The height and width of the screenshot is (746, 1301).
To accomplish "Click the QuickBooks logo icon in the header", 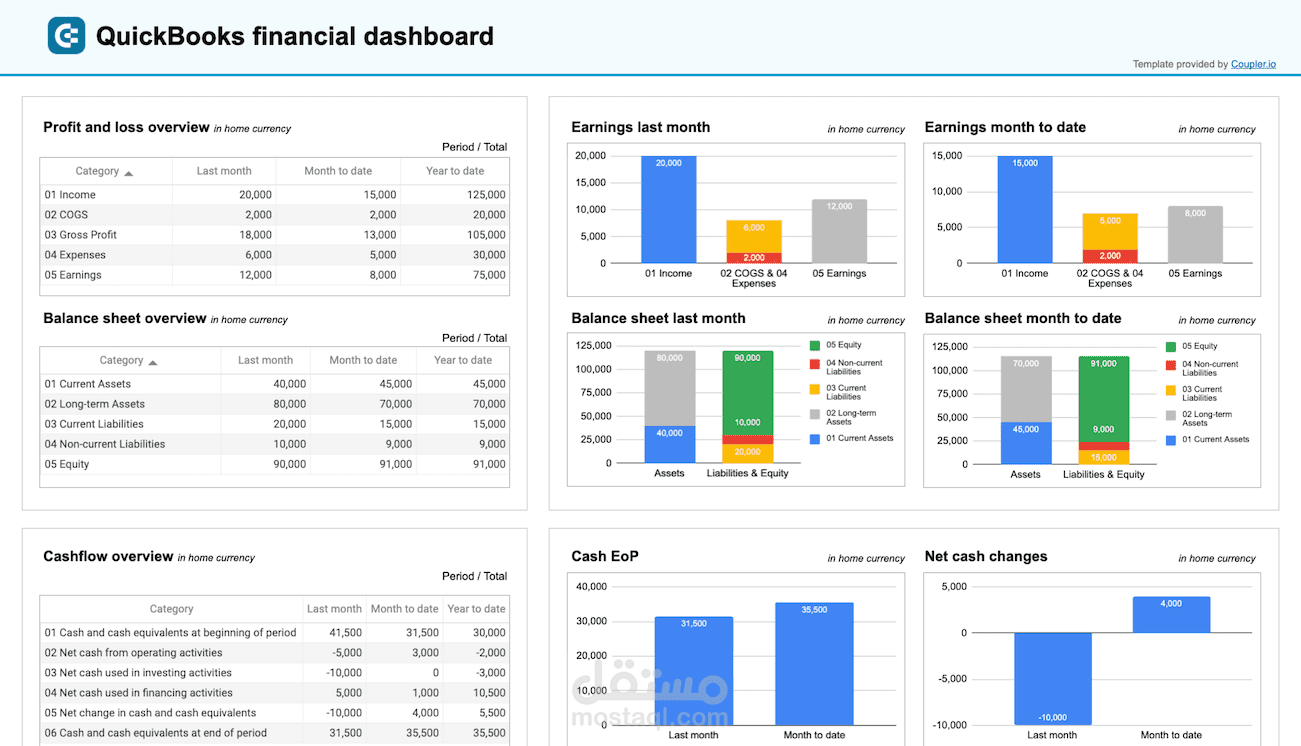I will pyautogui.click(x=65, y=36).
